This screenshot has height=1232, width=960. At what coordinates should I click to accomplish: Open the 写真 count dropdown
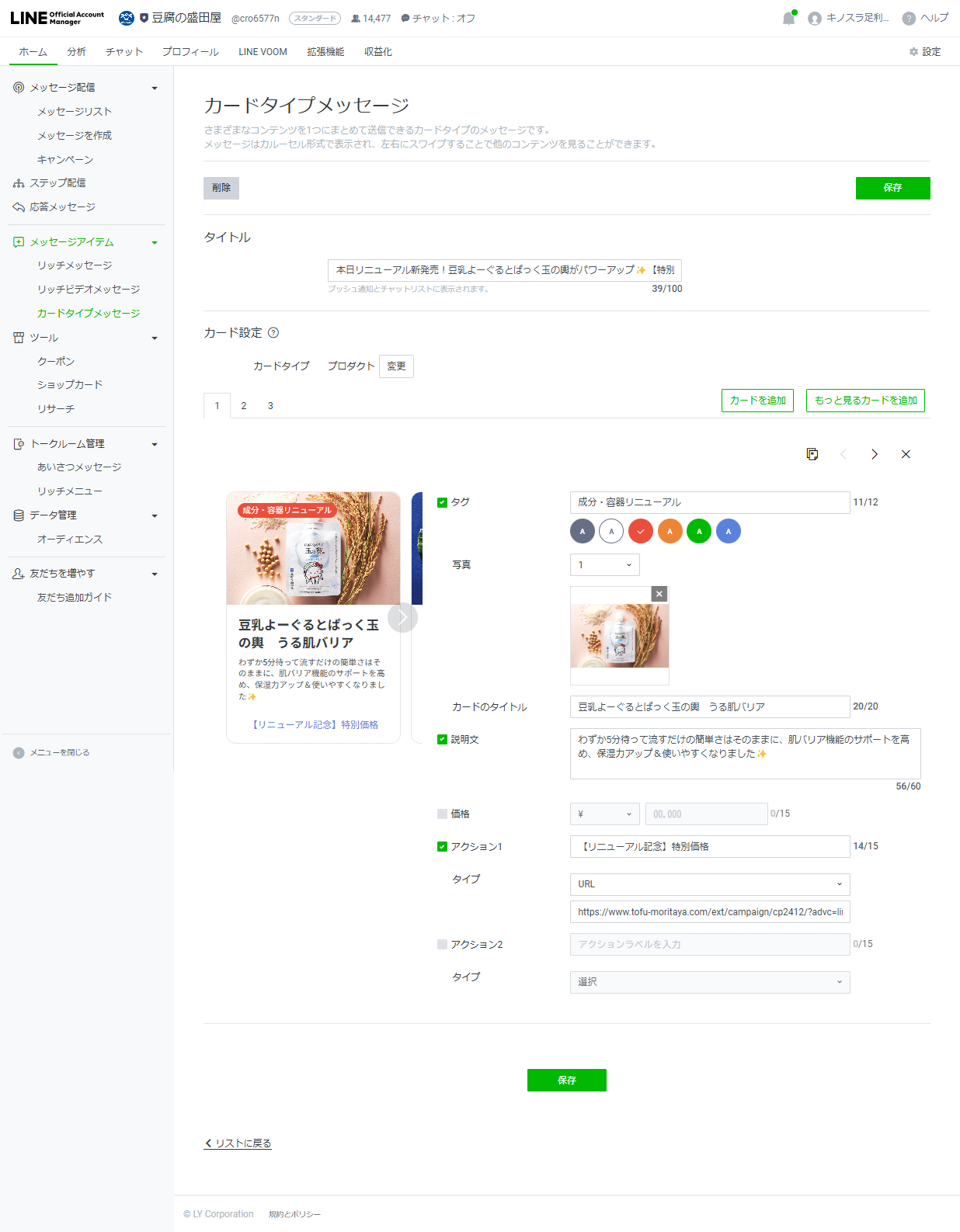click(x=605, y=565)
